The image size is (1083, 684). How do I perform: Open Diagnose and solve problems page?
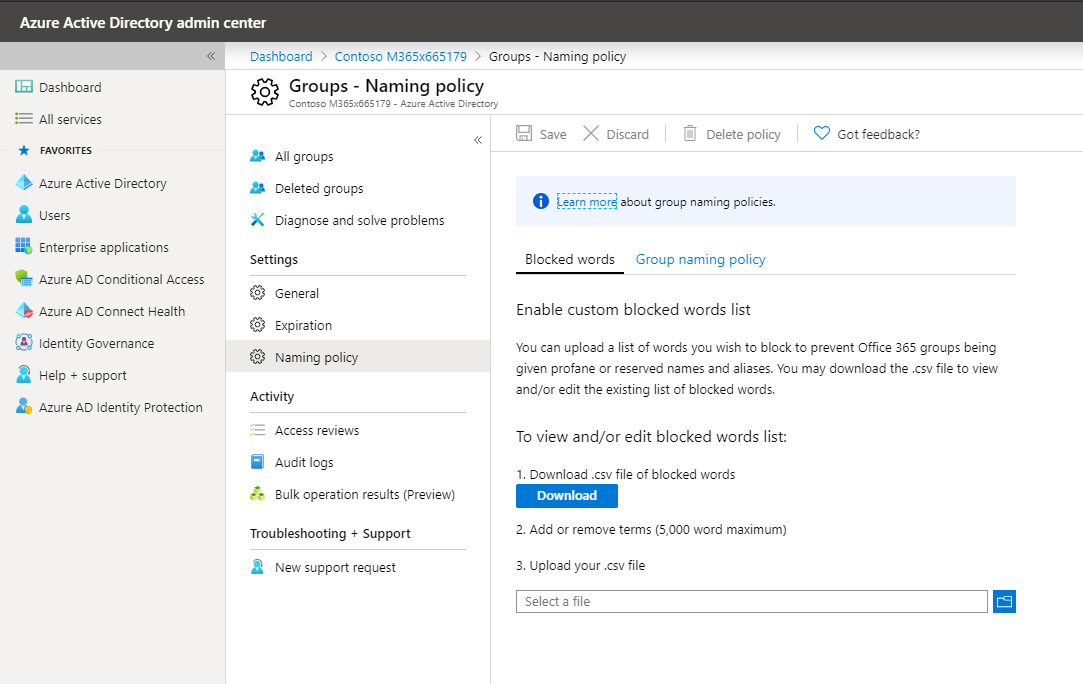pos(358,220)
